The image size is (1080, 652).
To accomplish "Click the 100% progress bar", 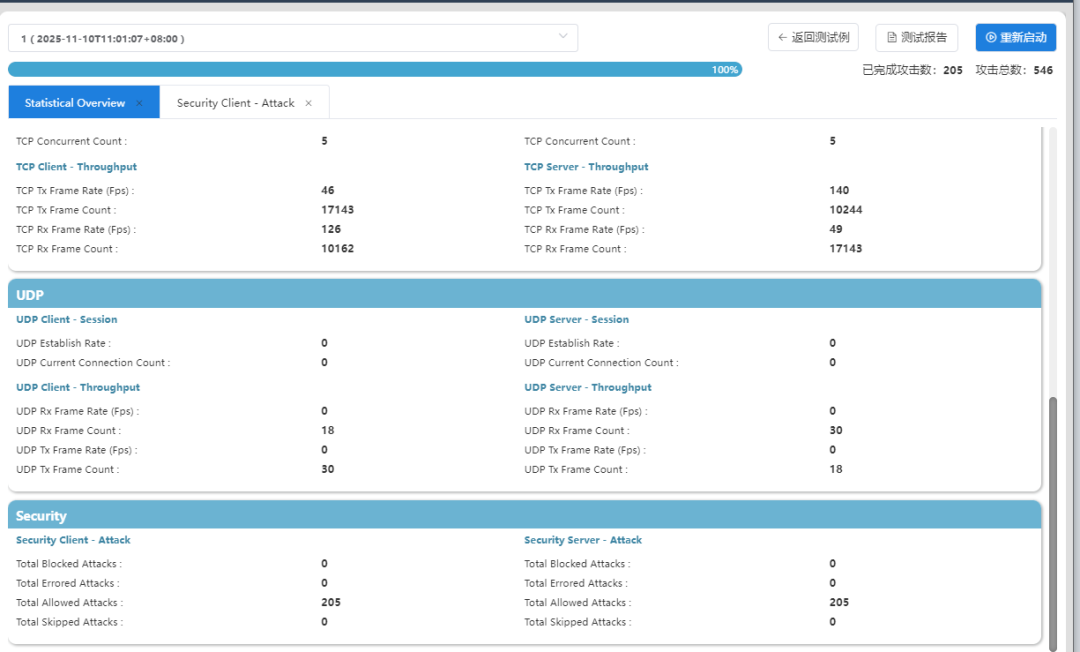I will pos(375,70).
